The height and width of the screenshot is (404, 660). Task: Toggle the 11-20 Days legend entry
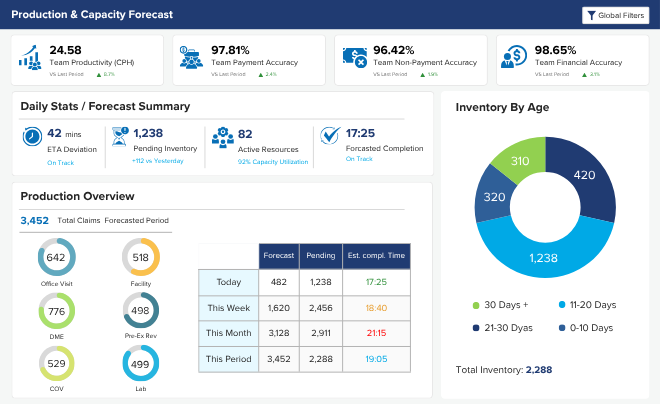click(x=587, y=305)
